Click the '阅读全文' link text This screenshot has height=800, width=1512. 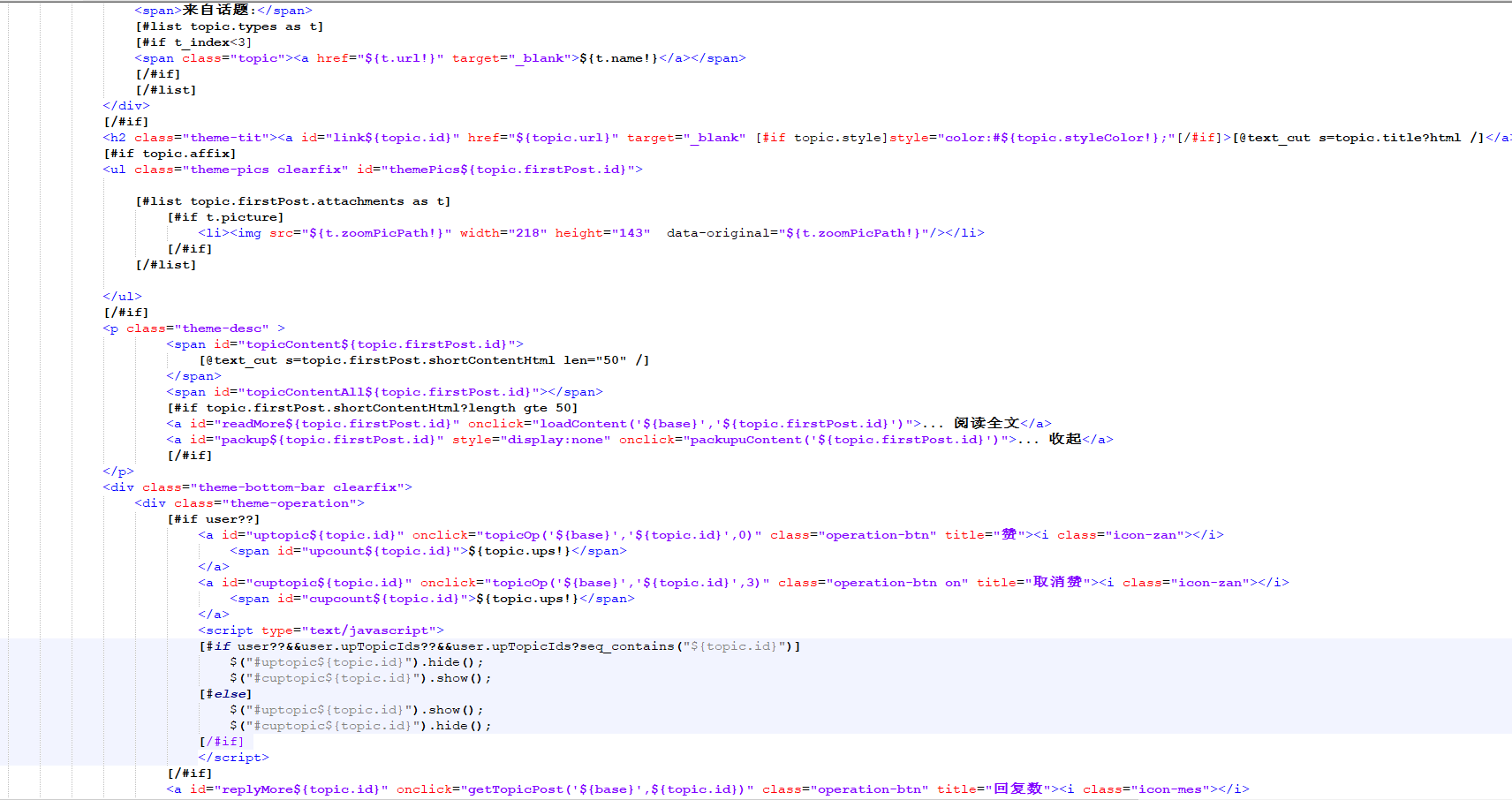[x=987, y=424]
